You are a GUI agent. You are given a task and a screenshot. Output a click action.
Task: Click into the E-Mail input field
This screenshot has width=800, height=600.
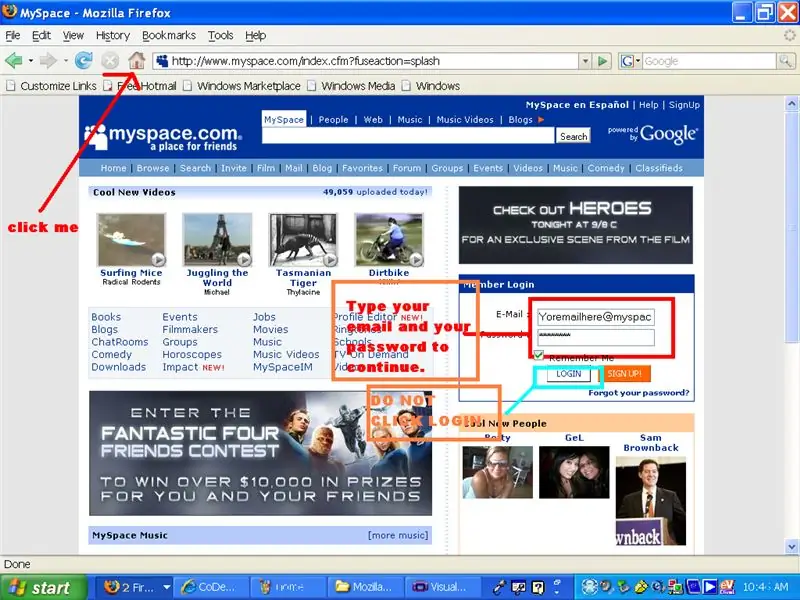coord(595,317)
